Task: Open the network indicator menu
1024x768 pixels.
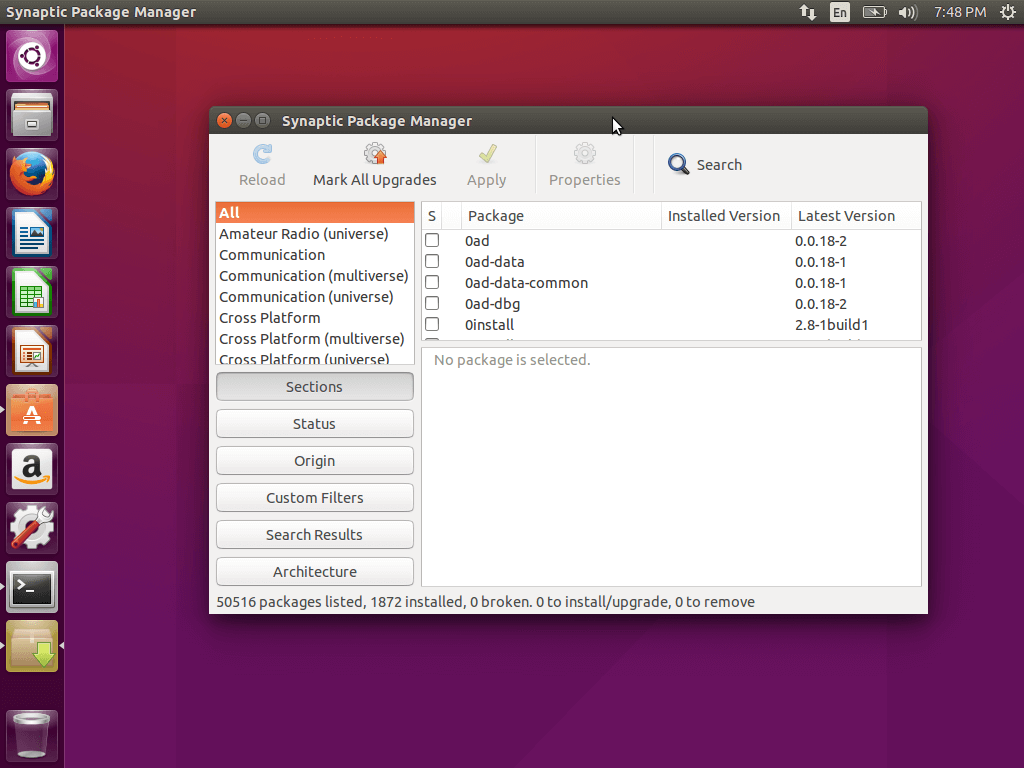Action: (807, 12)
